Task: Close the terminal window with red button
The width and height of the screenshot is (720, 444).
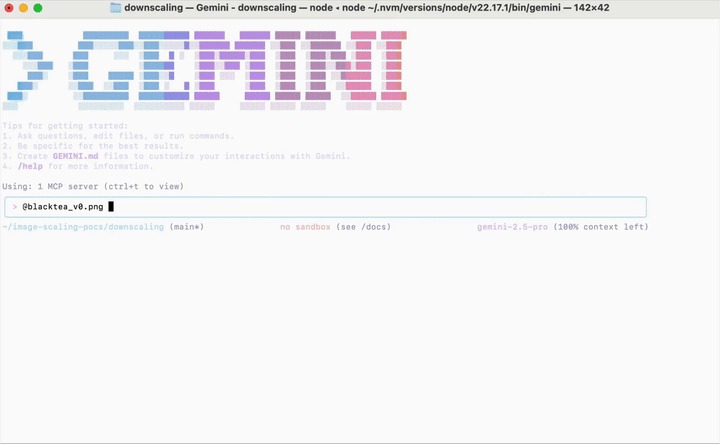Action: coord(9,8)
